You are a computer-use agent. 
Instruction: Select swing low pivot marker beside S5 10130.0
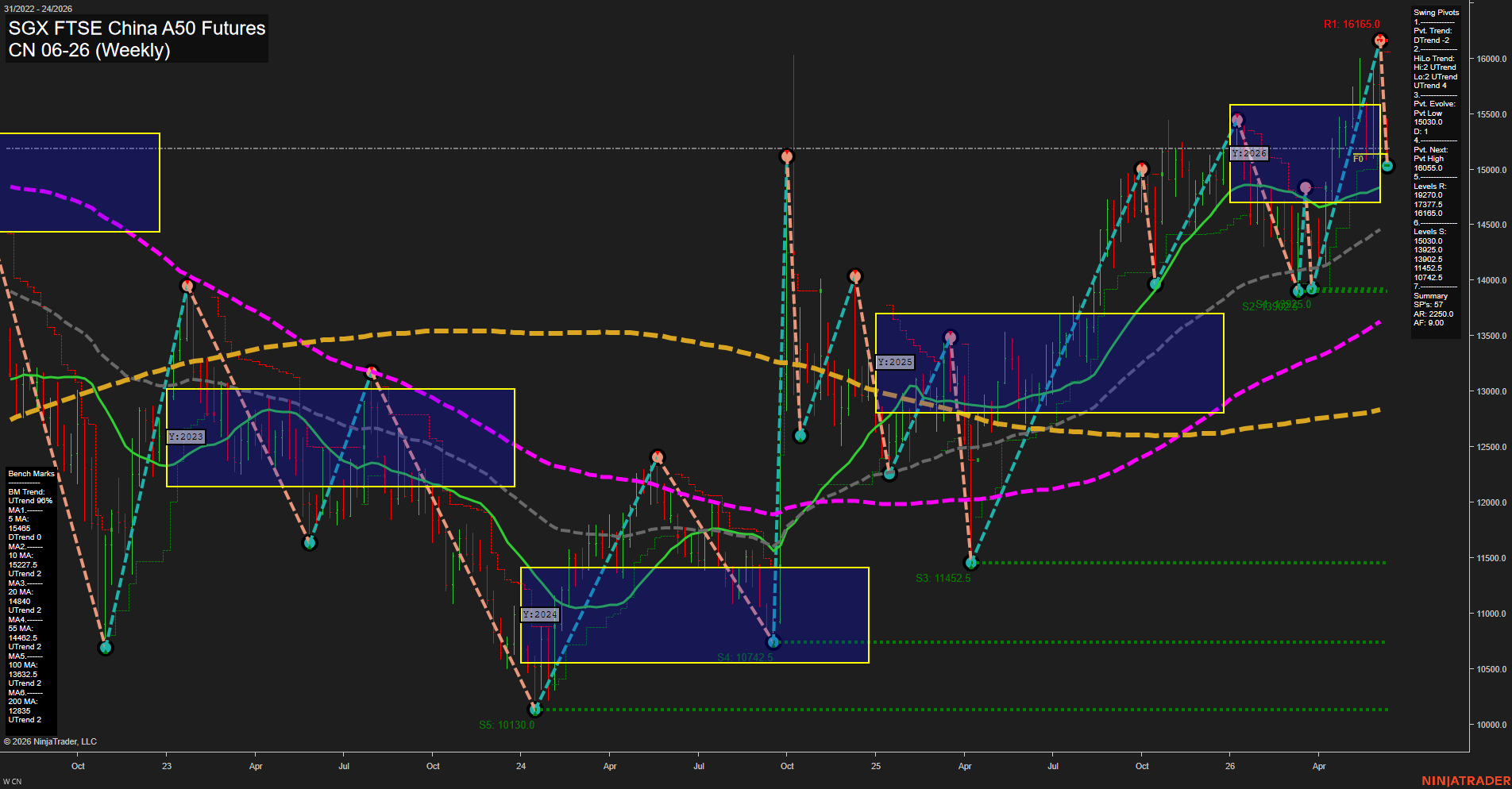tap(535, 709)
